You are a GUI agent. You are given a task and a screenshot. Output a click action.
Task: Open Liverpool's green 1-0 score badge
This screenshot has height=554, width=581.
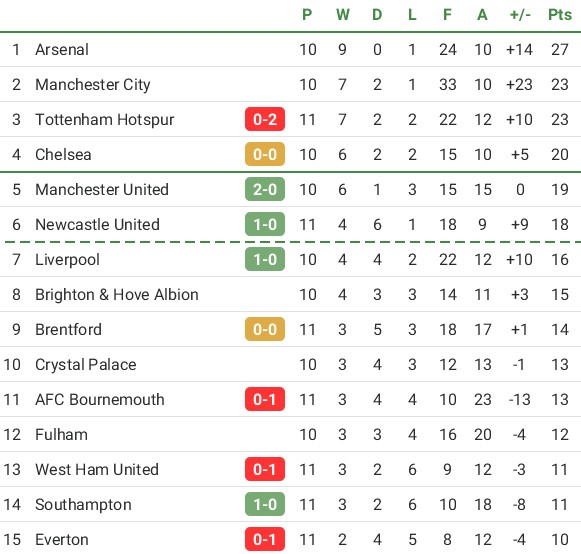265,259
